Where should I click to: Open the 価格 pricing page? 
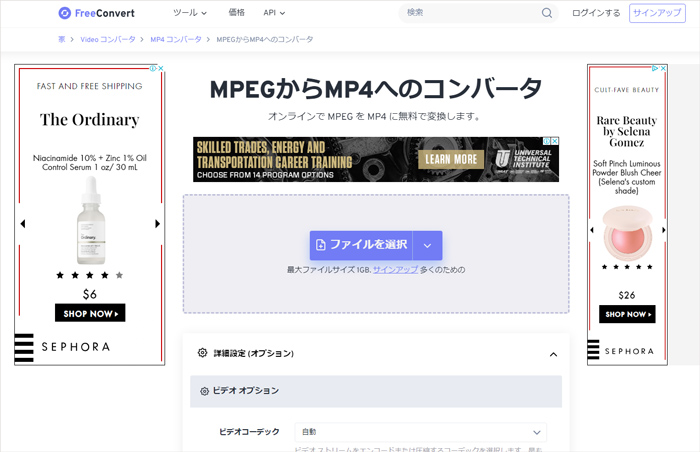point(237,13)
